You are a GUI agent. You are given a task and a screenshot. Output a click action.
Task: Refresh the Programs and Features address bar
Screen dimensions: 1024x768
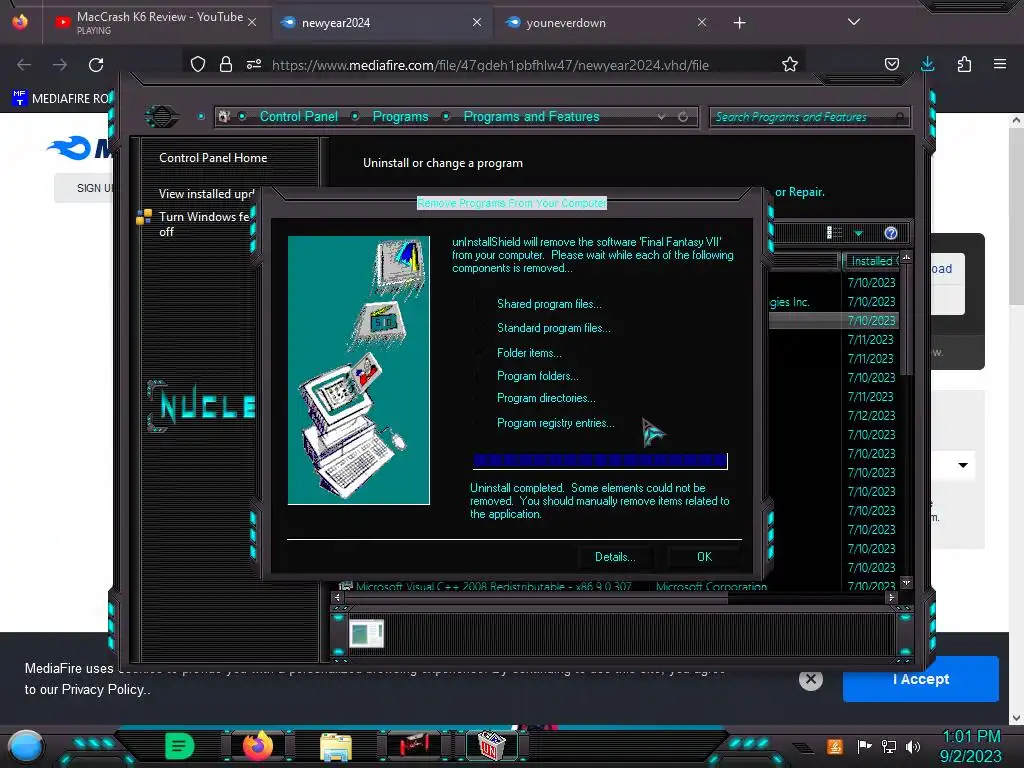pos(683,117)
